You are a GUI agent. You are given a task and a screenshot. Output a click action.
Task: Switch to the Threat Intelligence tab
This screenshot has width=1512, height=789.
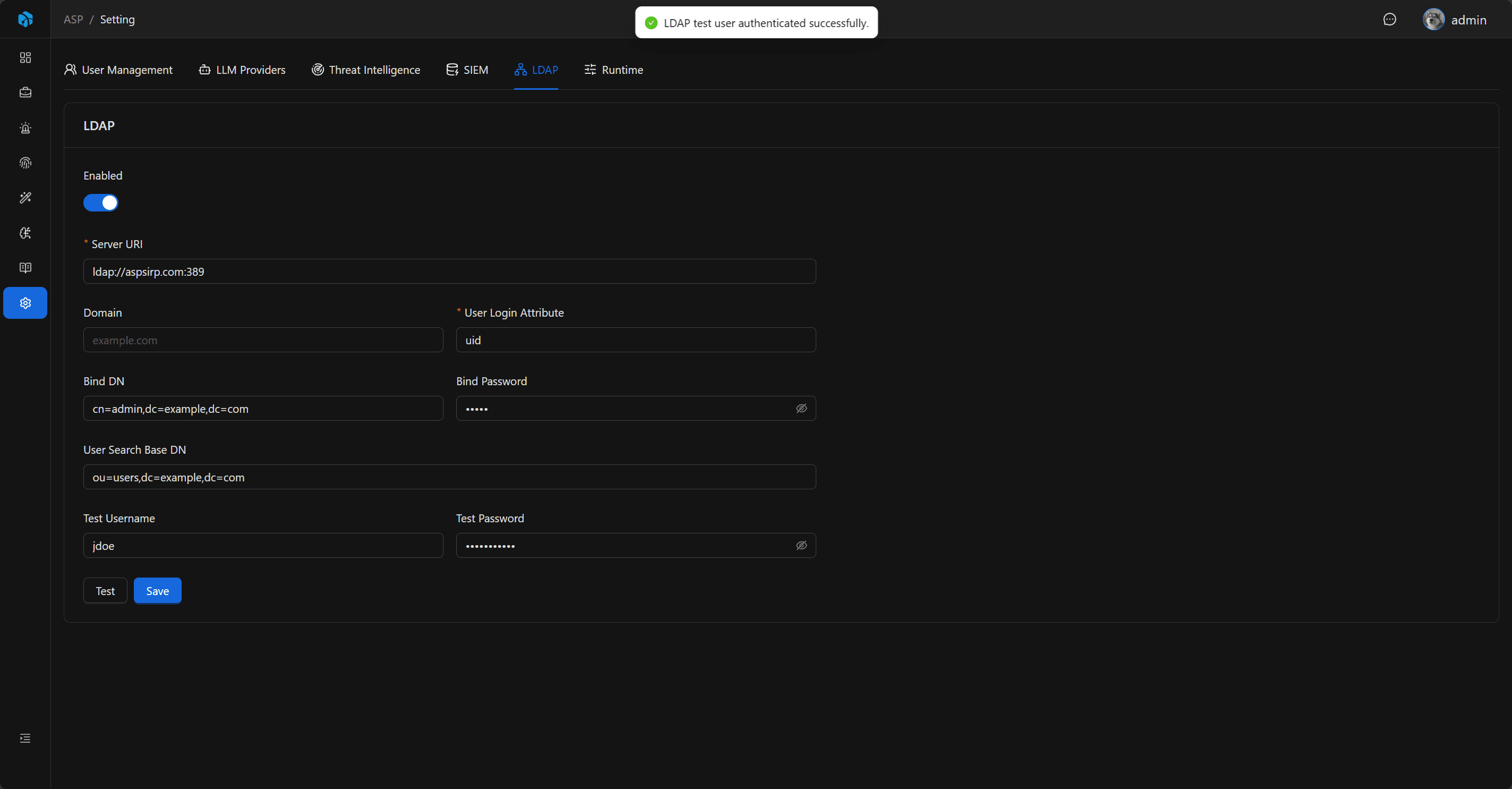pos(366,69)
